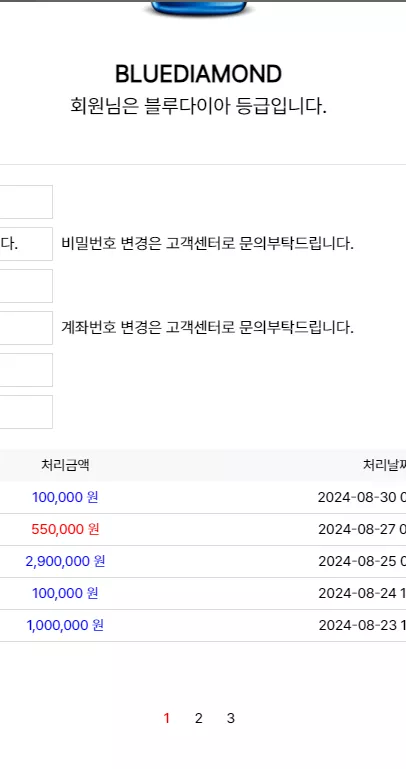The height and width of the screenshot is (769, 406).
Task: Select current page 1 in pagination
Action: [x=166, y=718]
